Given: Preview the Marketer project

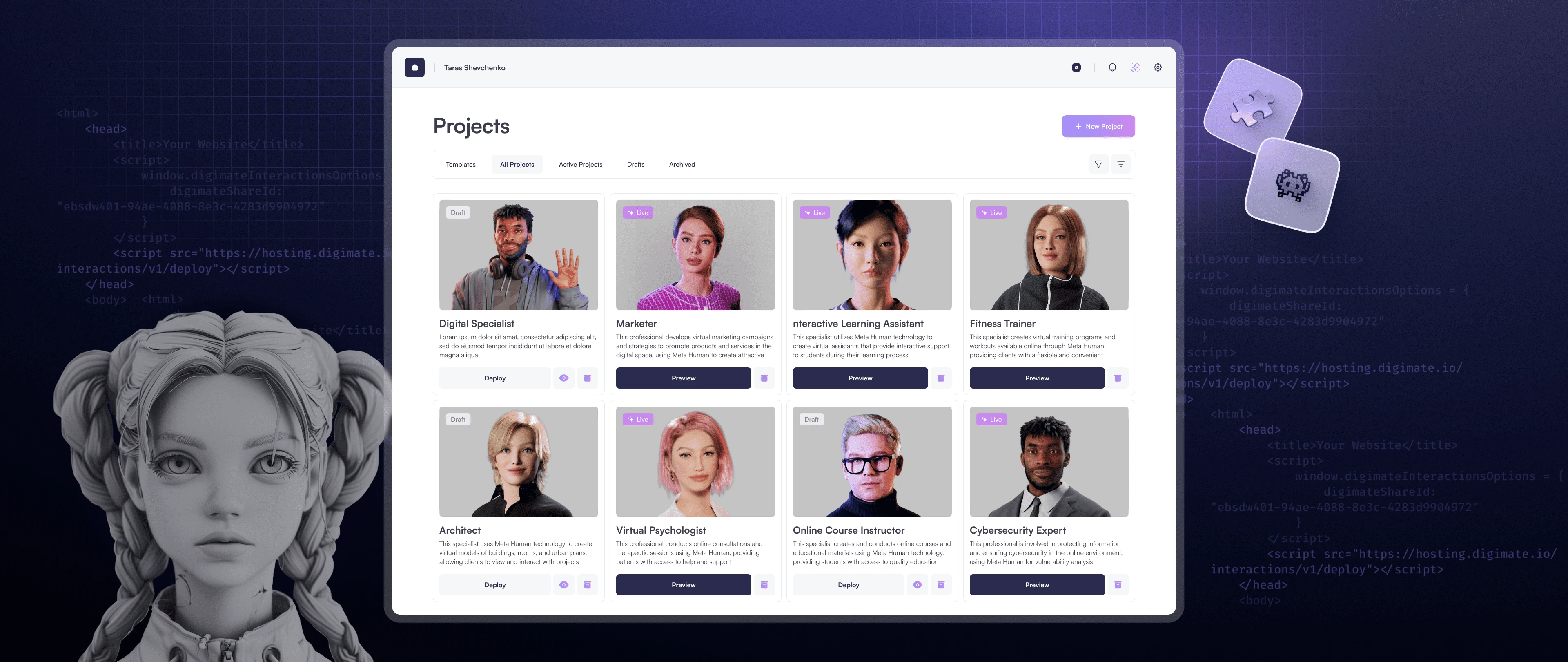Looking at the screenshot, I should tap(683, 378).
